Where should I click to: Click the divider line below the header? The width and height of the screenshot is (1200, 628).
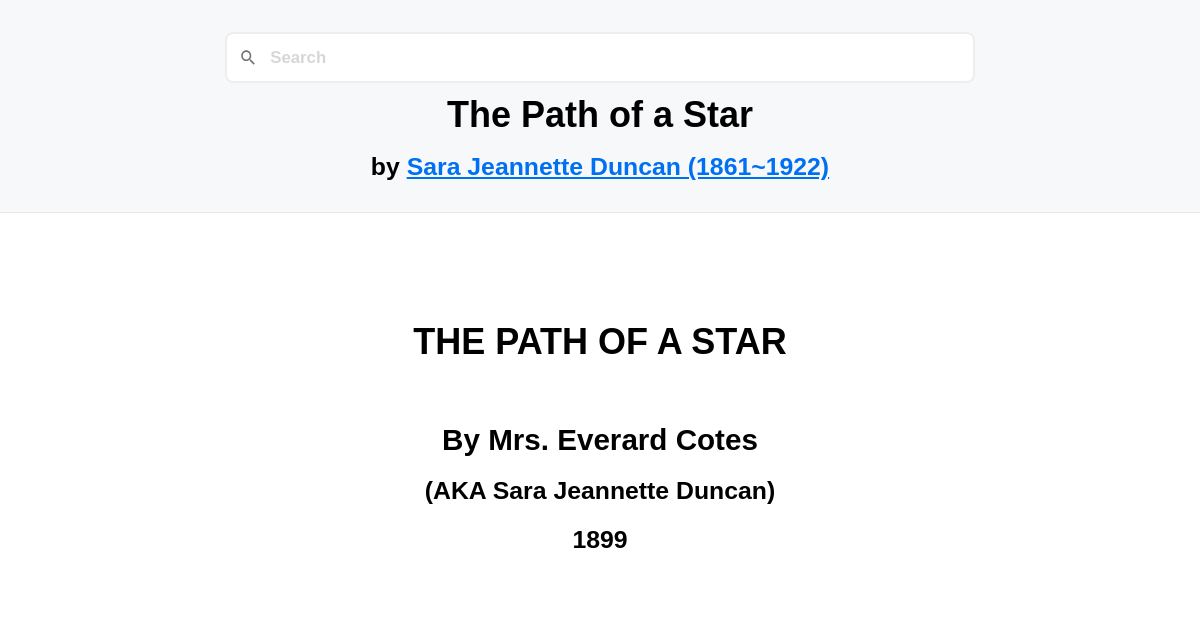point(600,212)
